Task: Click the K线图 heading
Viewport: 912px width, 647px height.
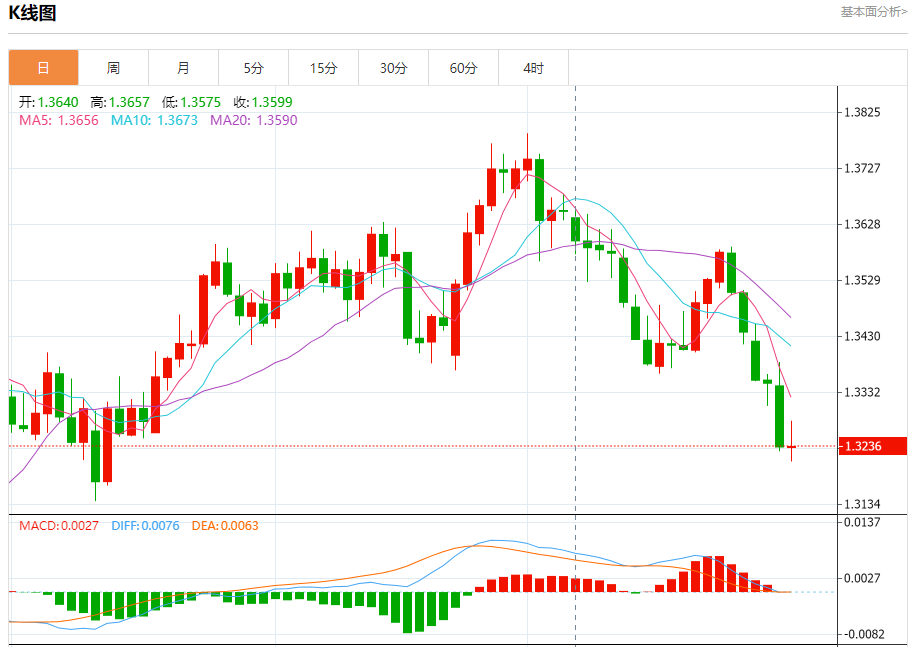Action: (32, 13)
